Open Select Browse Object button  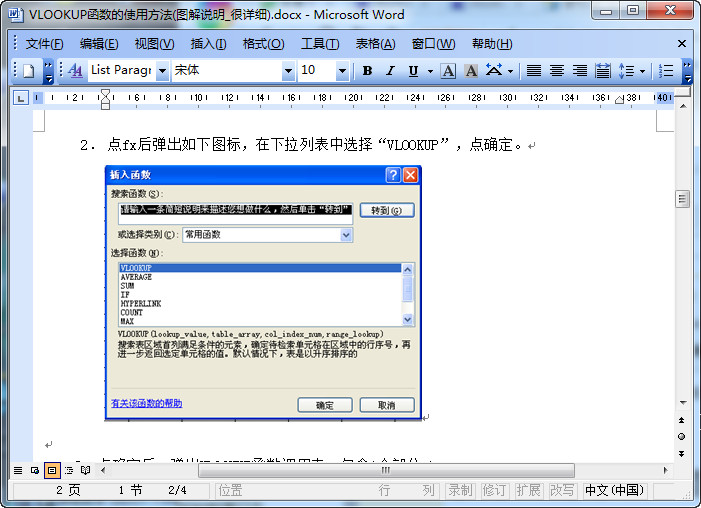point(681,436)
